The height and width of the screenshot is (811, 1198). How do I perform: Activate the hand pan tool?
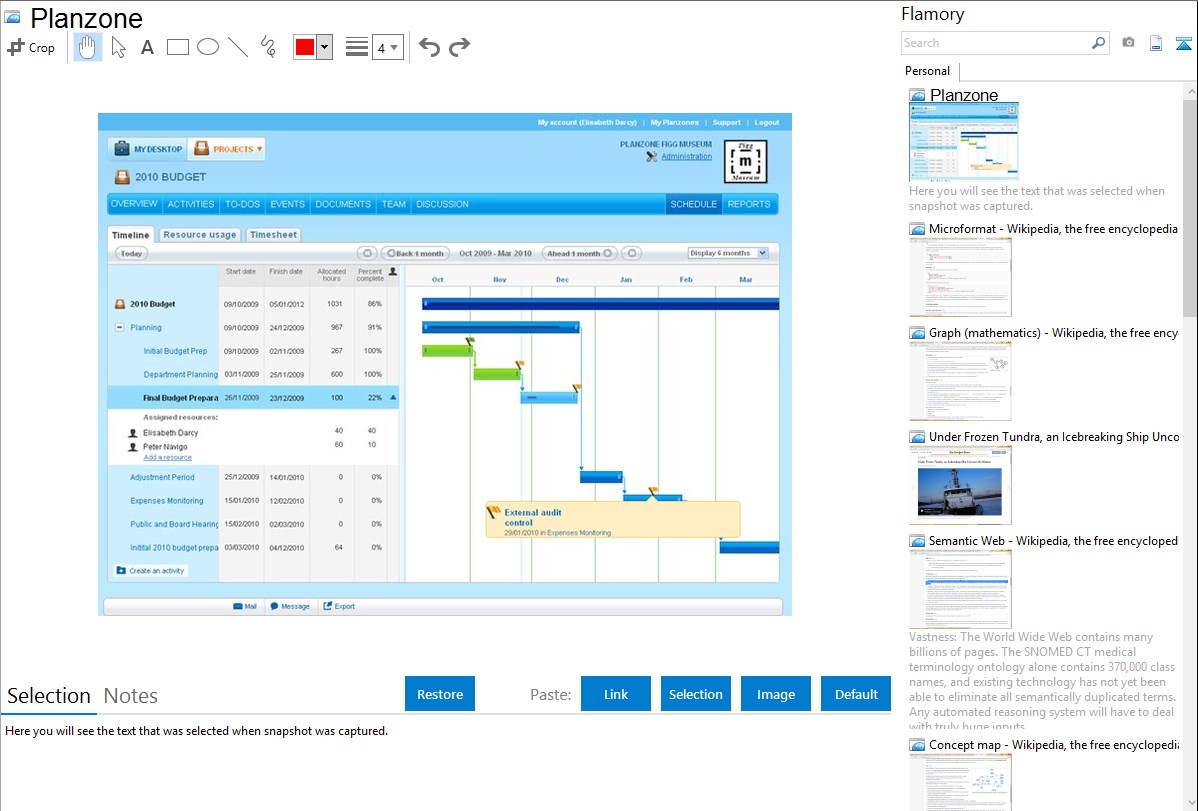[87, 47]
